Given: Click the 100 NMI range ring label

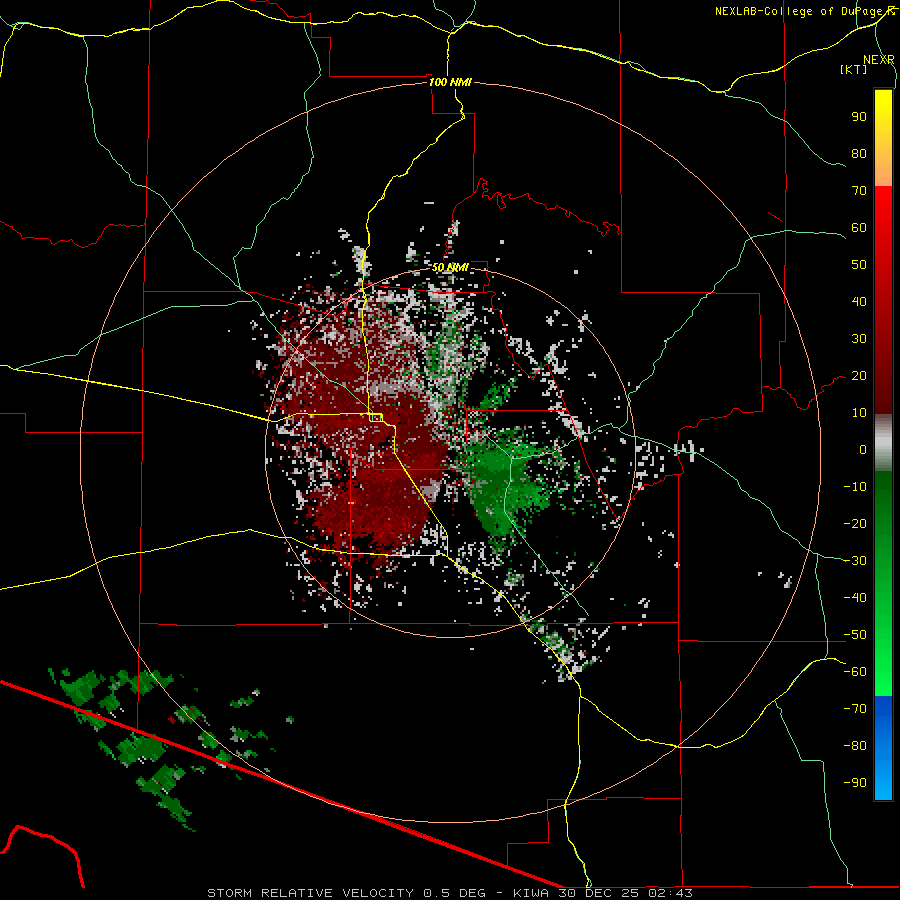Looking at the screenshot, I should tap(450, 82).
